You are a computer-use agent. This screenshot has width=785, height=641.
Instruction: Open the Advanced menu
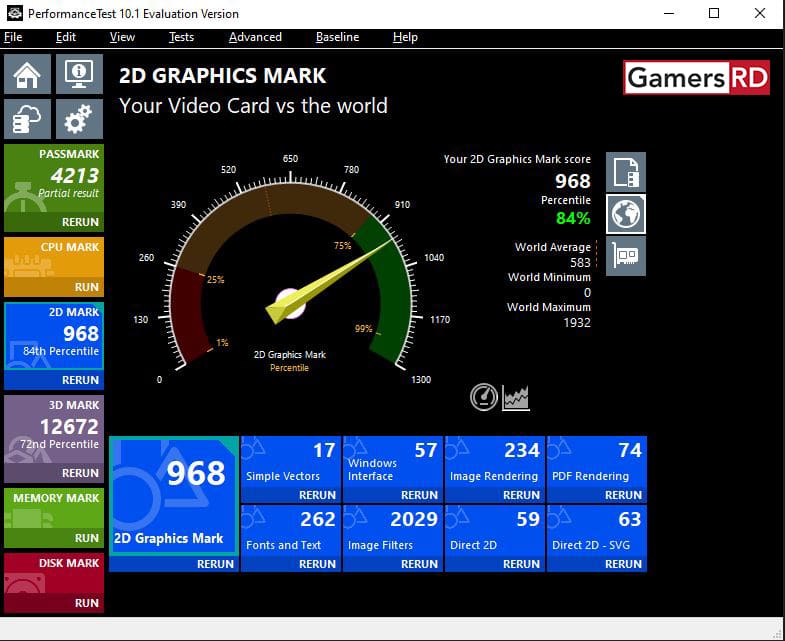pyautogui.click(x=255, y=37)
